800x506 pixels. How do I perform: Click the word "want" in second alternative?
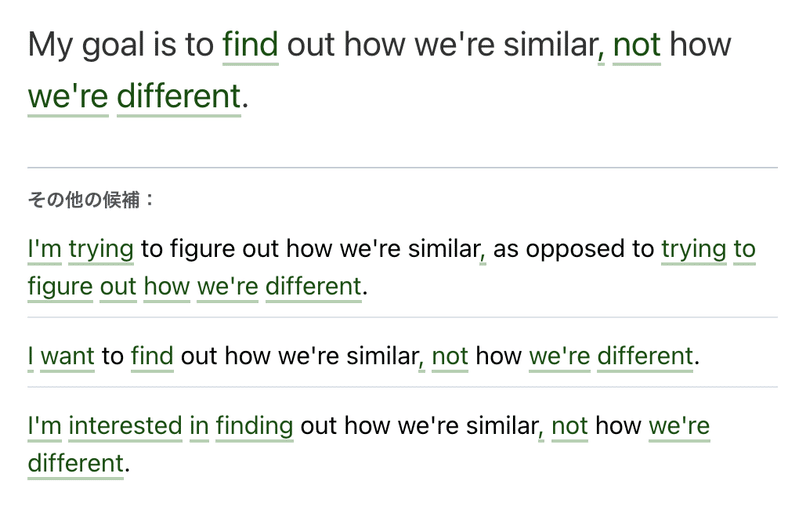[67, 356]
